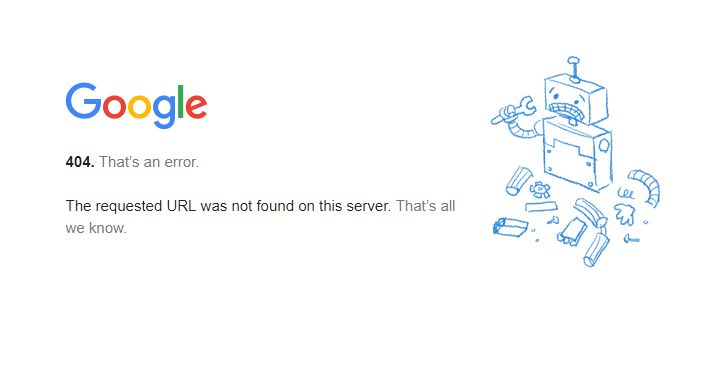Click the open box part at bottom left
Screen dimensions: 721x375
pyautogui.click(x=510, y=227)
